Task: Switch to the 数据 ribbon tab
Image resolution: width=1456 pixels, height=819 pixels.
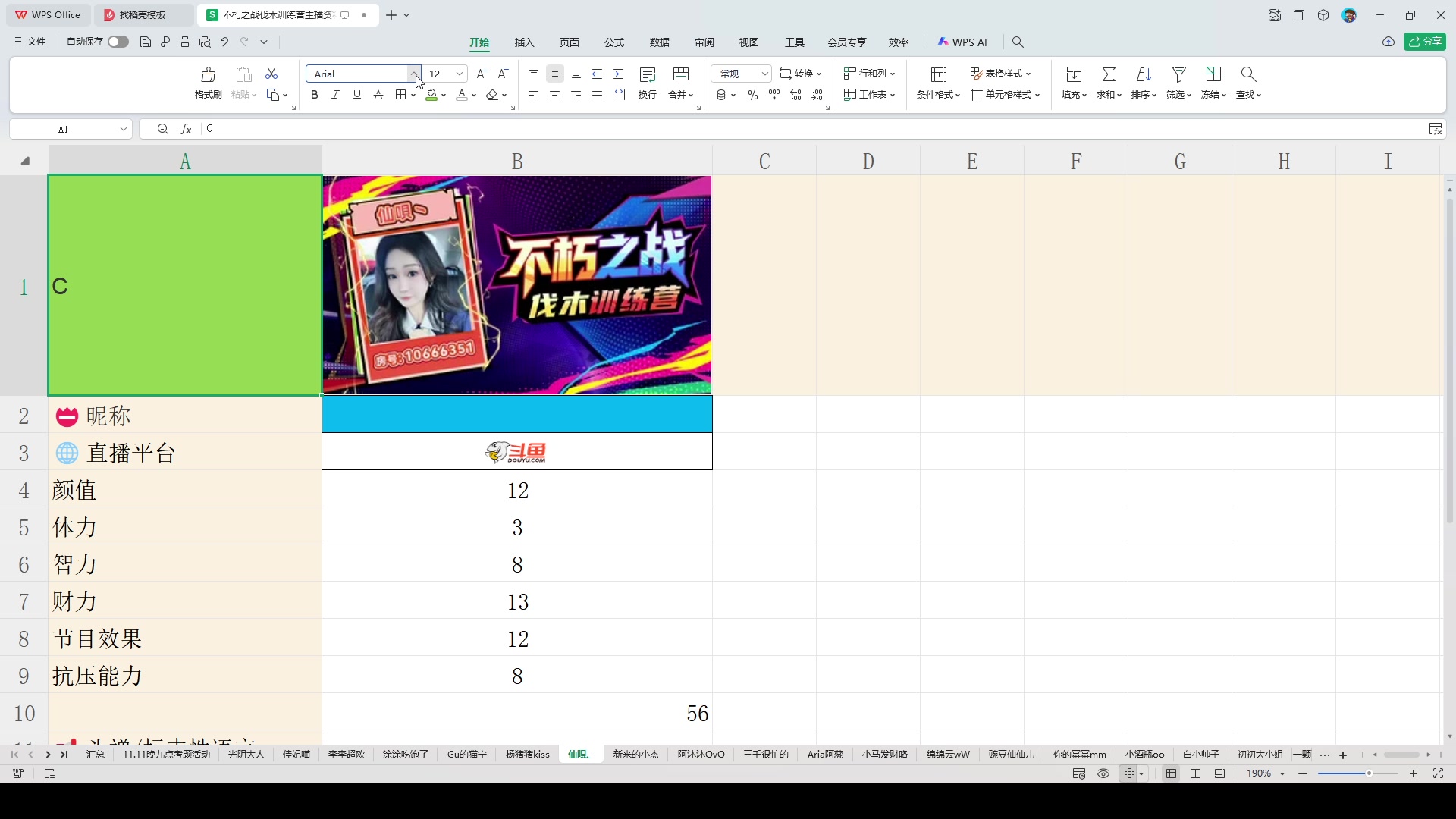Action: click(x=660, y=42)
